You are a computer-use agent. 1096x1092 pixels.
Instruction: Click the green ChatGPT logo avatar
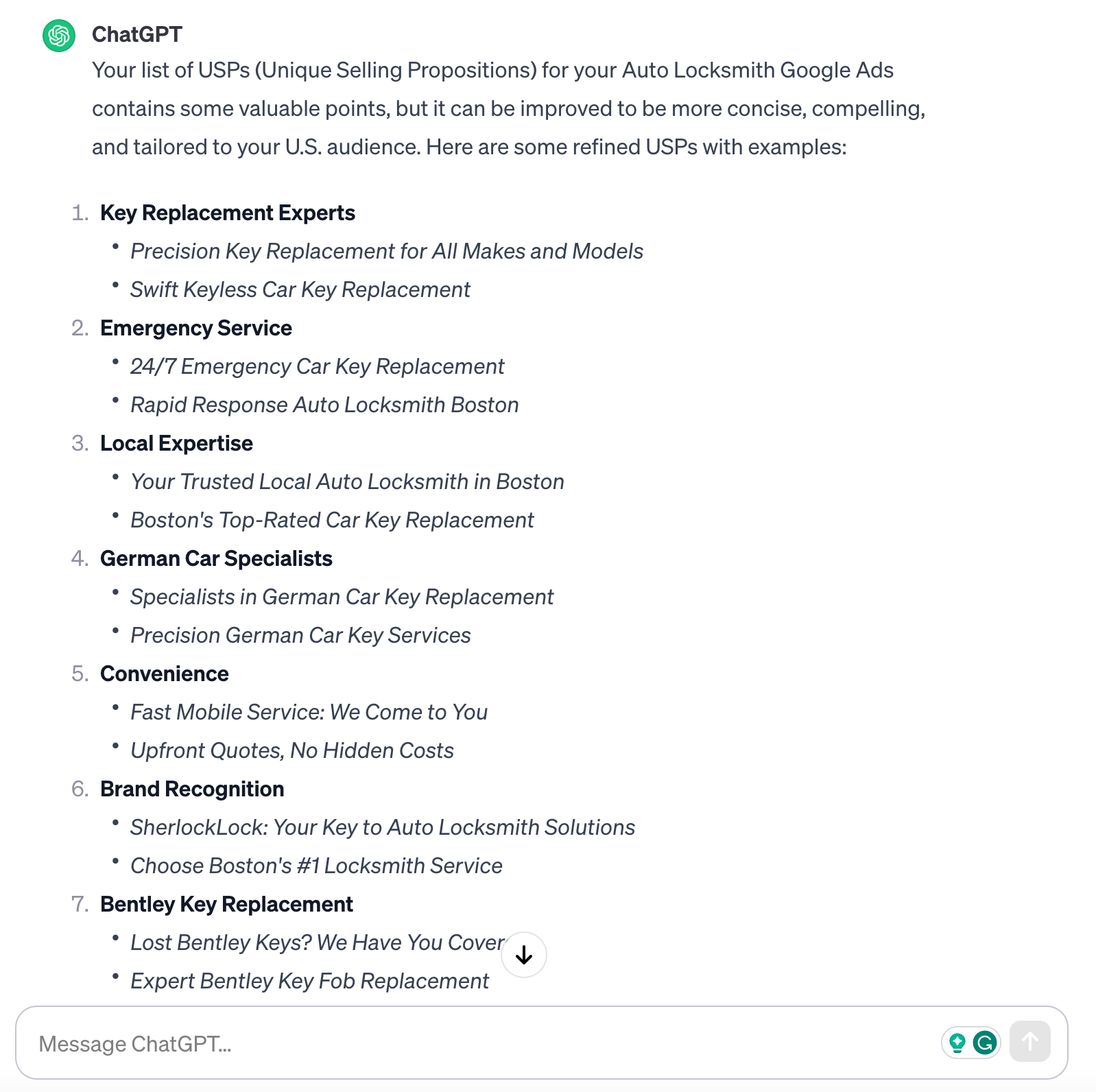[59, 35]
